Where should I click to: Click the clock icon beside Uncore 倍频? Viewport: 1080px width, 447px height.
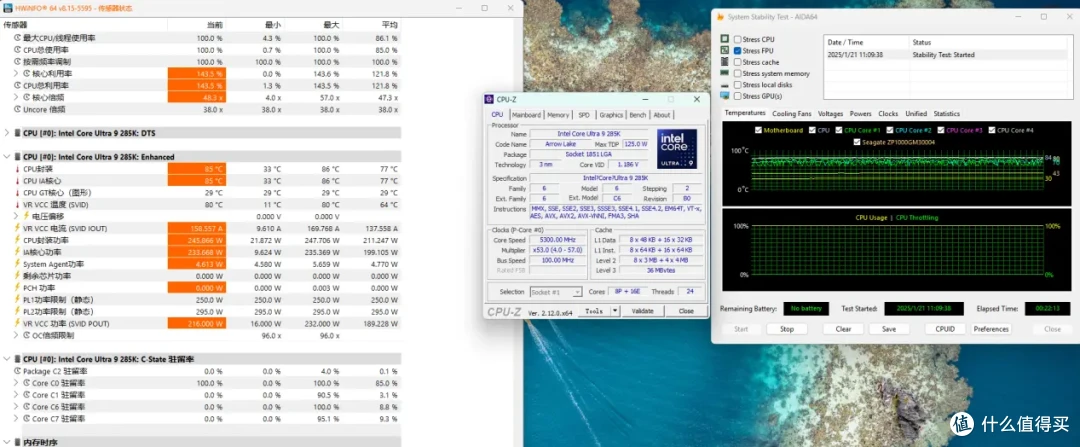pyautogui.click(x=18, y=109)
